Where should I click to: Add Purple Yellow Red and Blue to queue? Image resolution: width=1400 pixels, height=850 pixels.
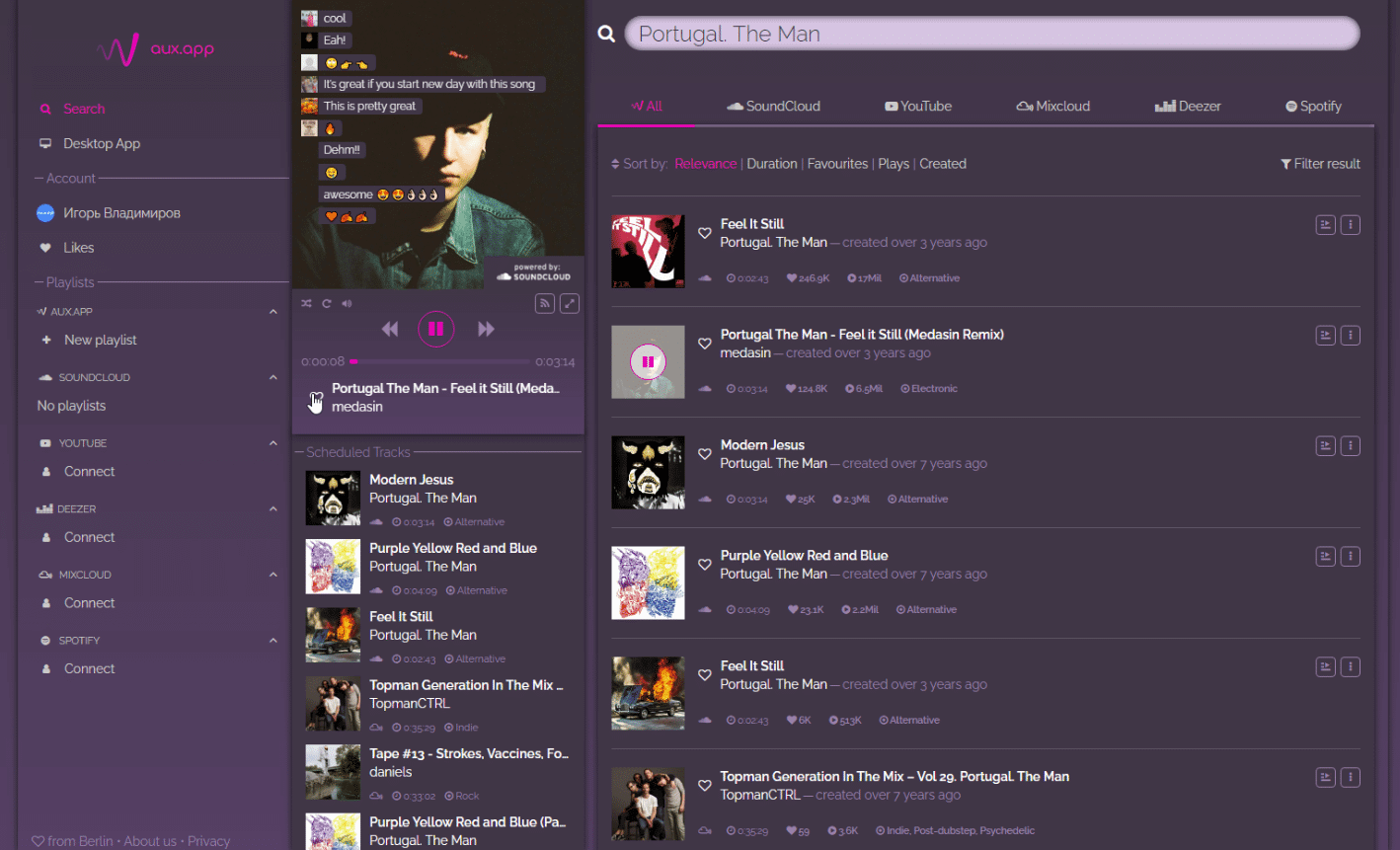coord(1325,557)
